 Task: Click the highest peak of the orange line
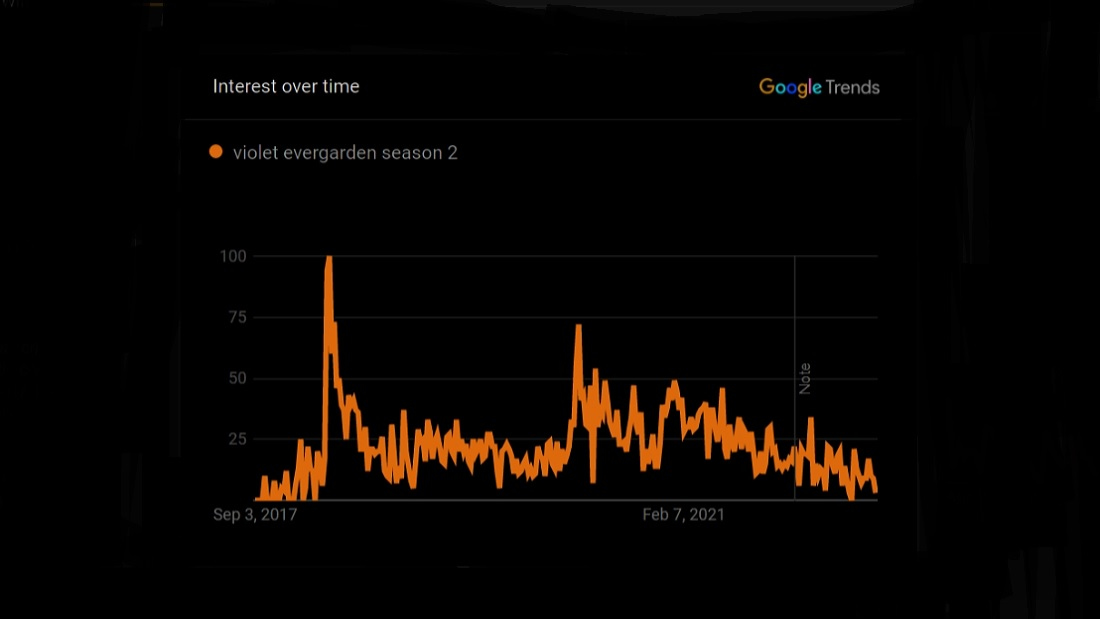click(x=329, y=258)
